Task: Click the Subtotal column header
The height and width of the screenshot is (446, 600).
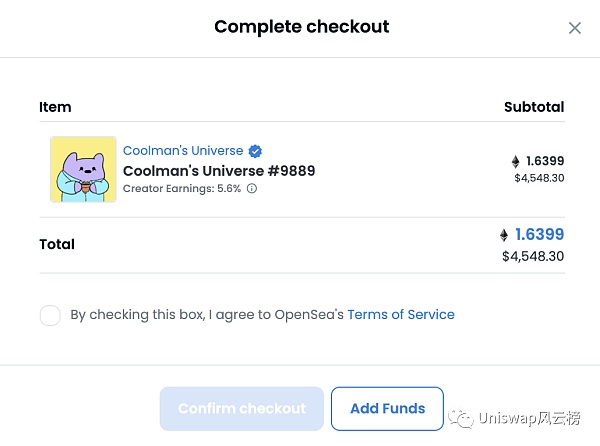Action: pos(534,107)
